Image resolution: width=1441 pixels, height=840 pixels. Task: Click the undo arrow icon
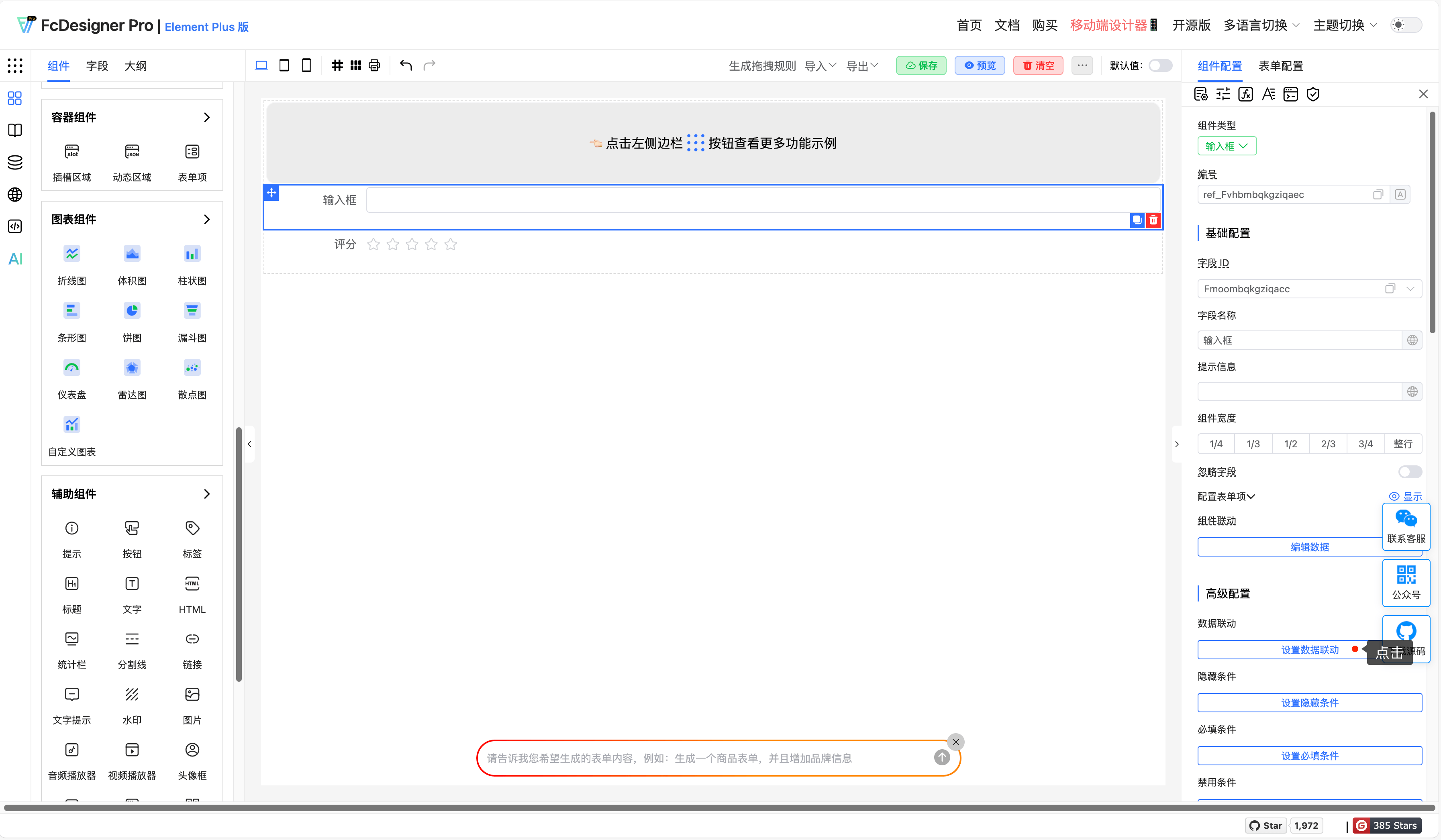[x=406, y=65]
